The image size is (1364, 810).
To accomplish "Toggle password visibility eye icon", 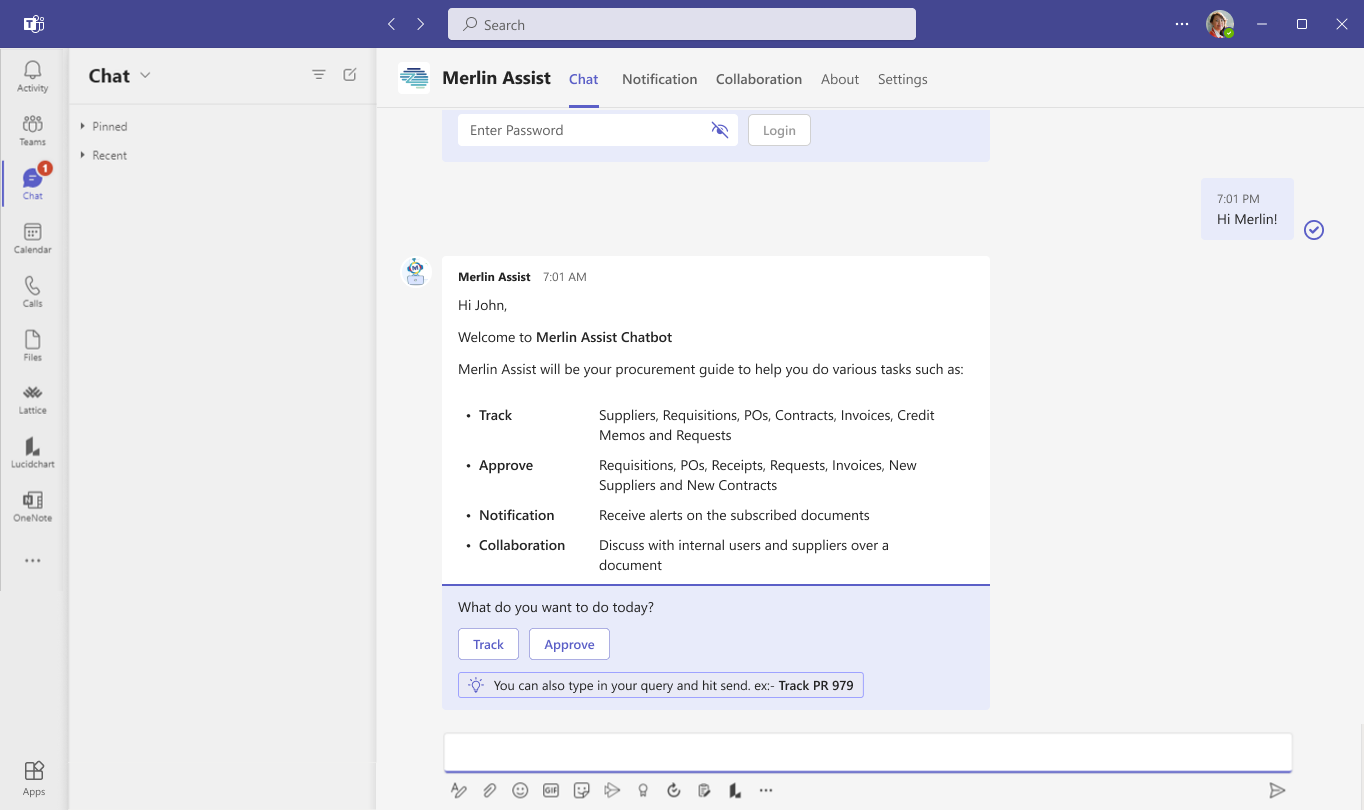I will [x=720, y=130].
